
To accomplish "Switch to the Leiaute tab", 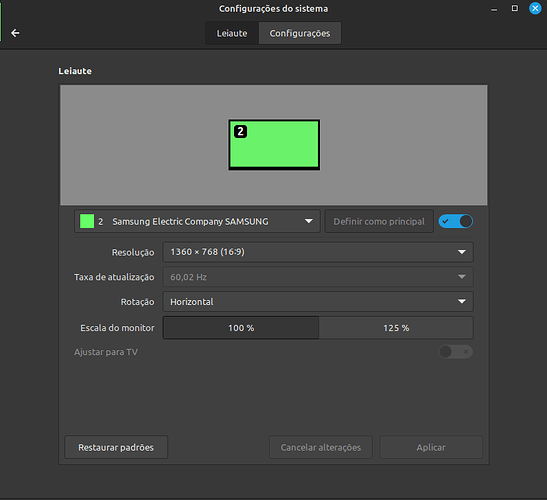I will [x=232, y=33].
